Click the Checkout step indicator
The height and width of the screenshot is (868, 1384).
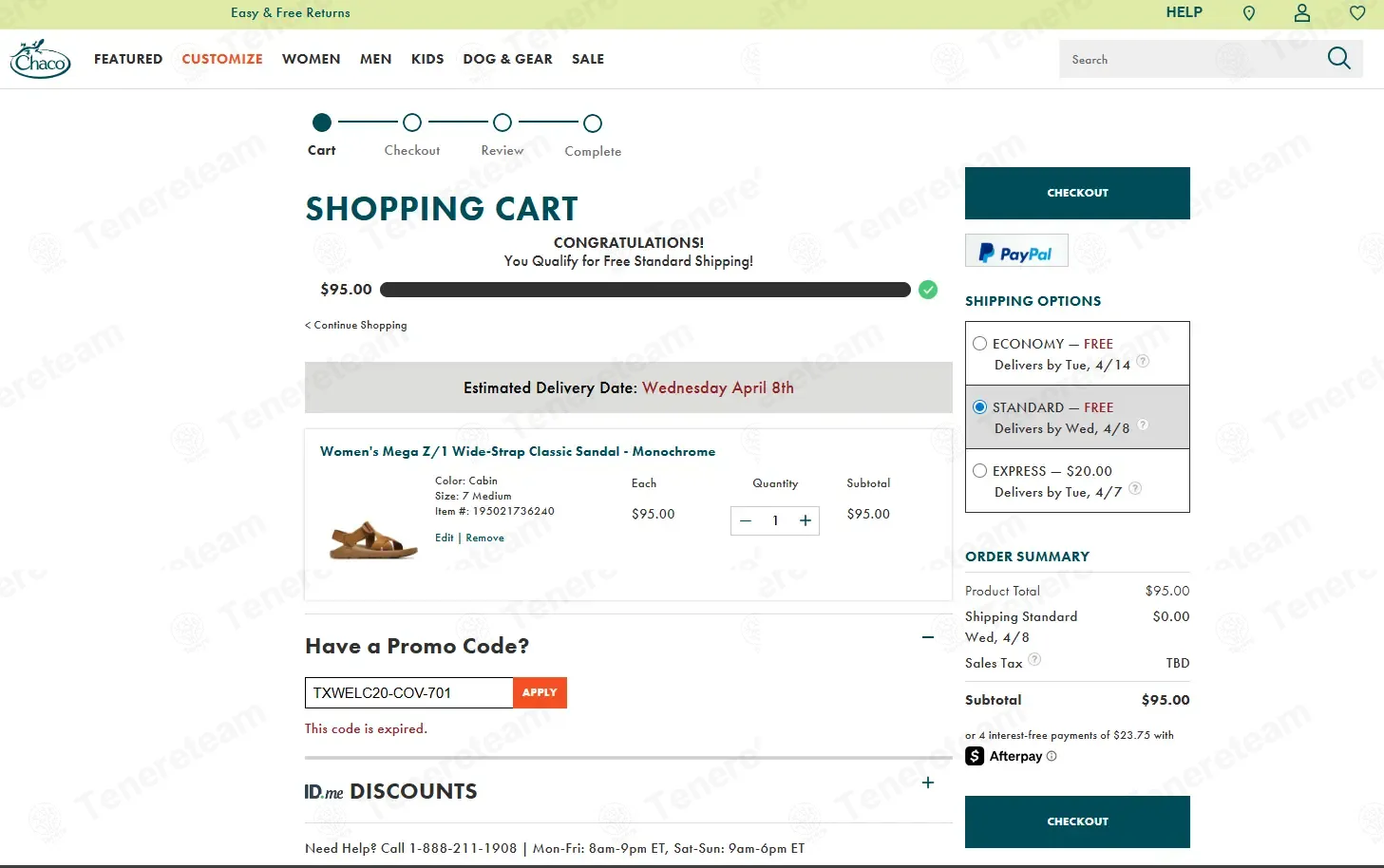(411, 123)
